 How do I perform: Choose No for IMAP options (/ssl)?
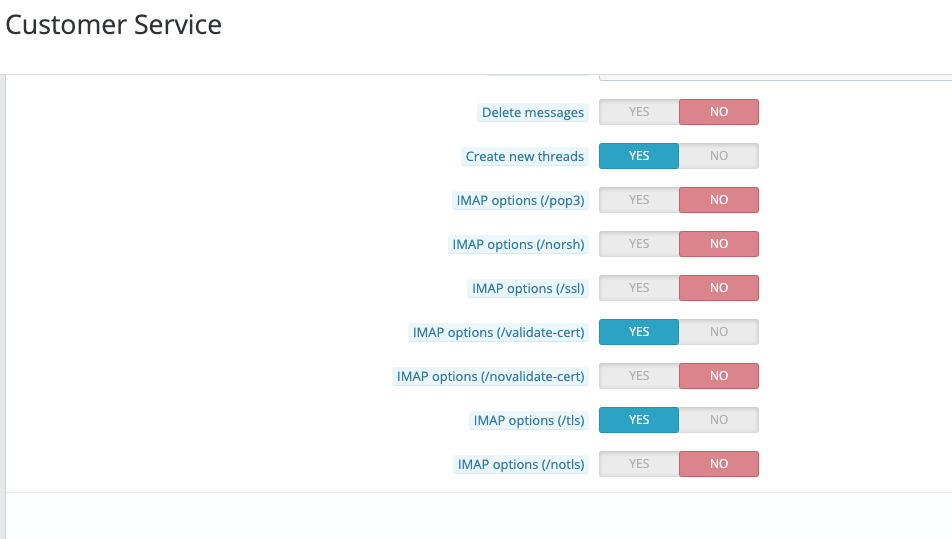point(719,288)
